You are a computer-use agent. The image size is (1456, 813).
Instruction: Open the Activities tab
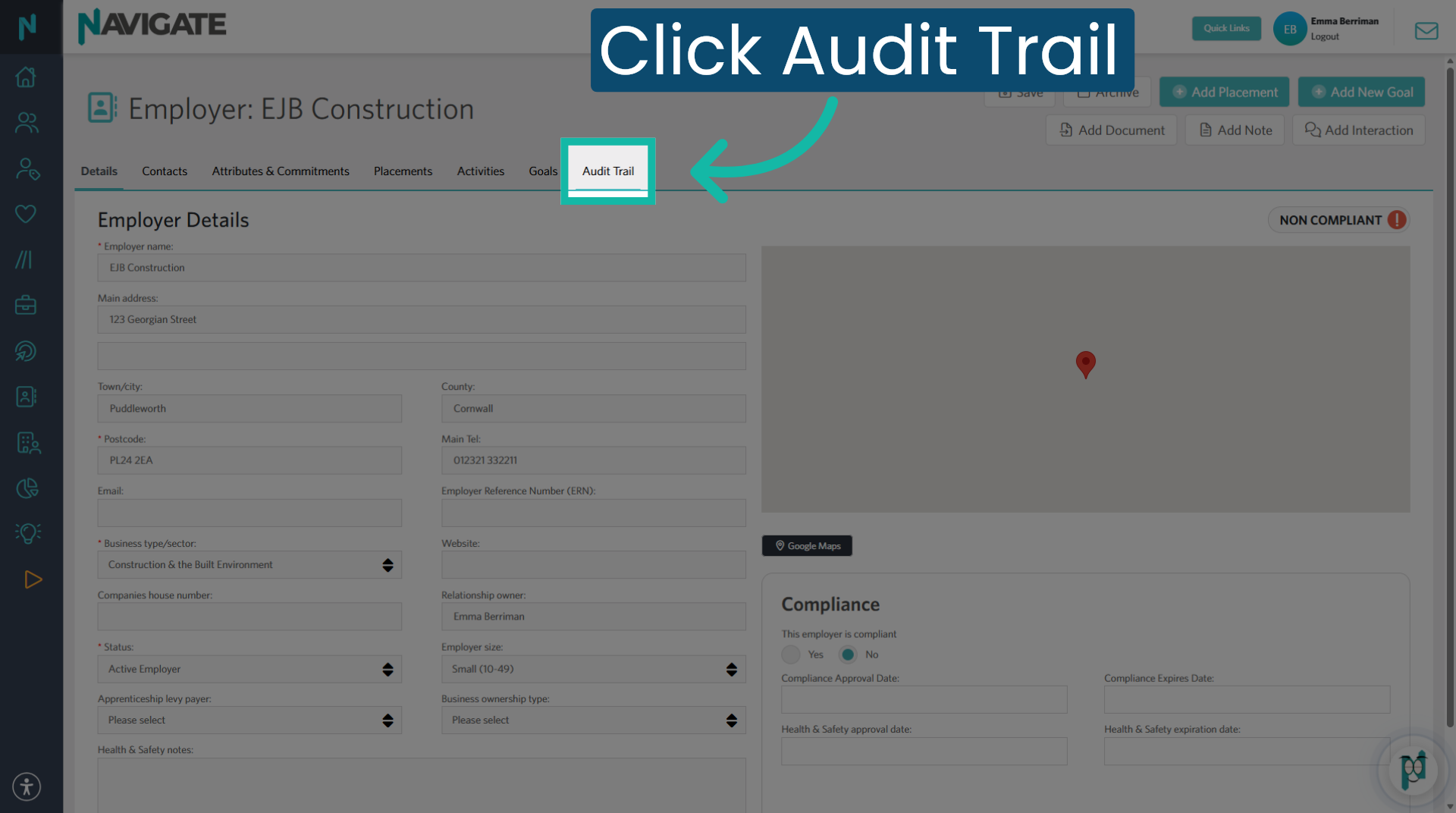tap(481, 171)
